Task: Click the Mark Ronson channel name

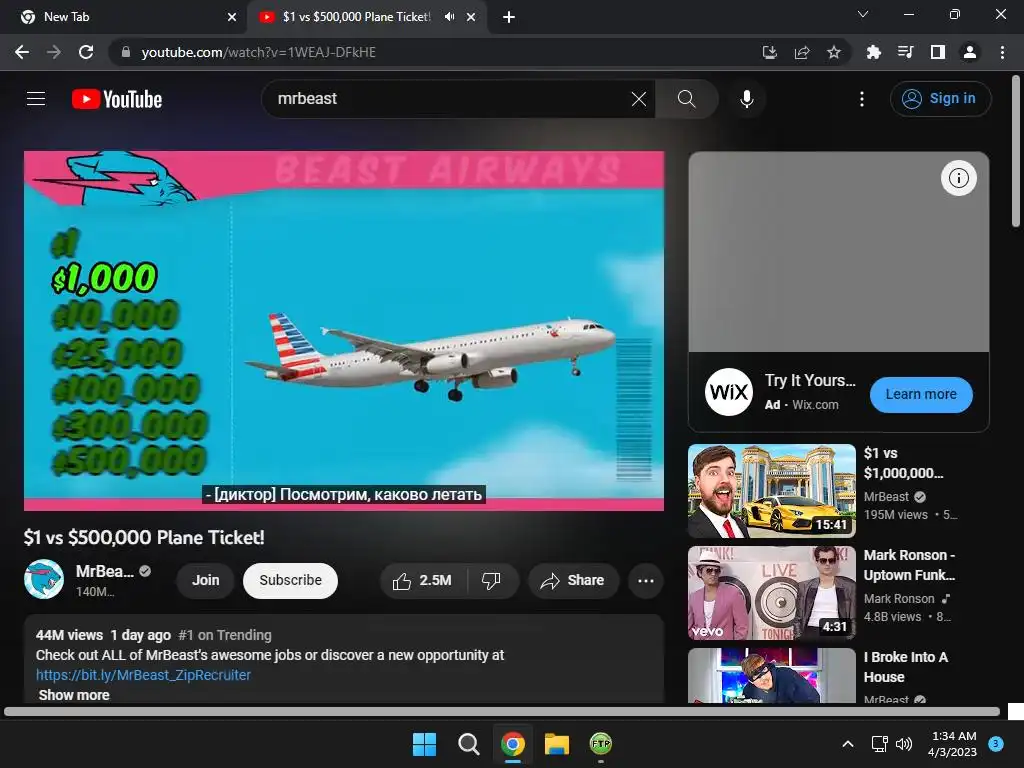Action: [x=899, y=599]
